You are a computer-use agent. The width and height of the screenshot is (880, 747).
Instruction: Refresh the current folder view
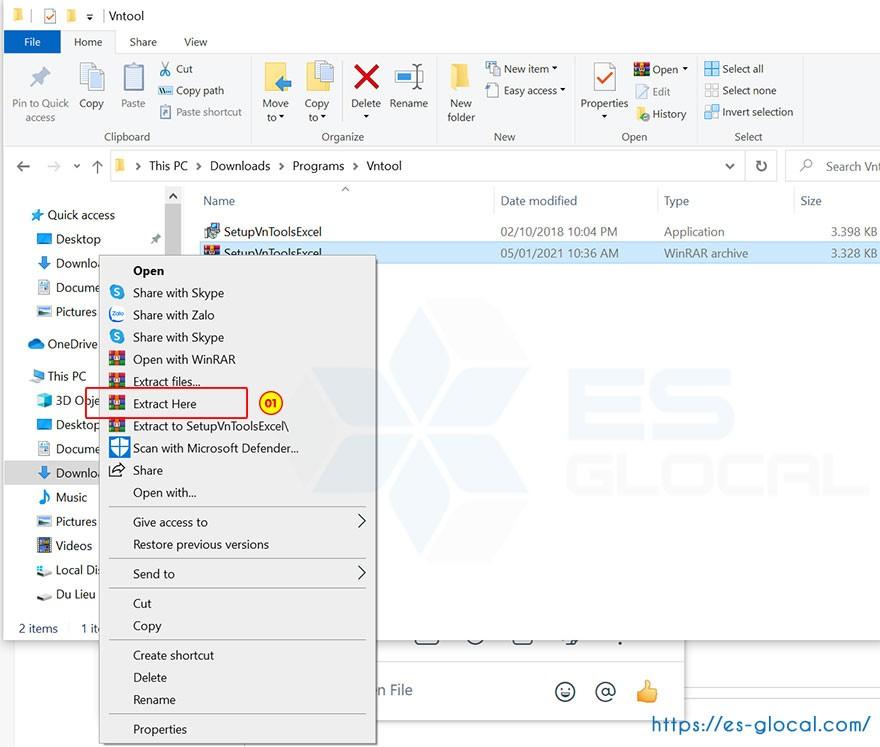tap(761, 166)
